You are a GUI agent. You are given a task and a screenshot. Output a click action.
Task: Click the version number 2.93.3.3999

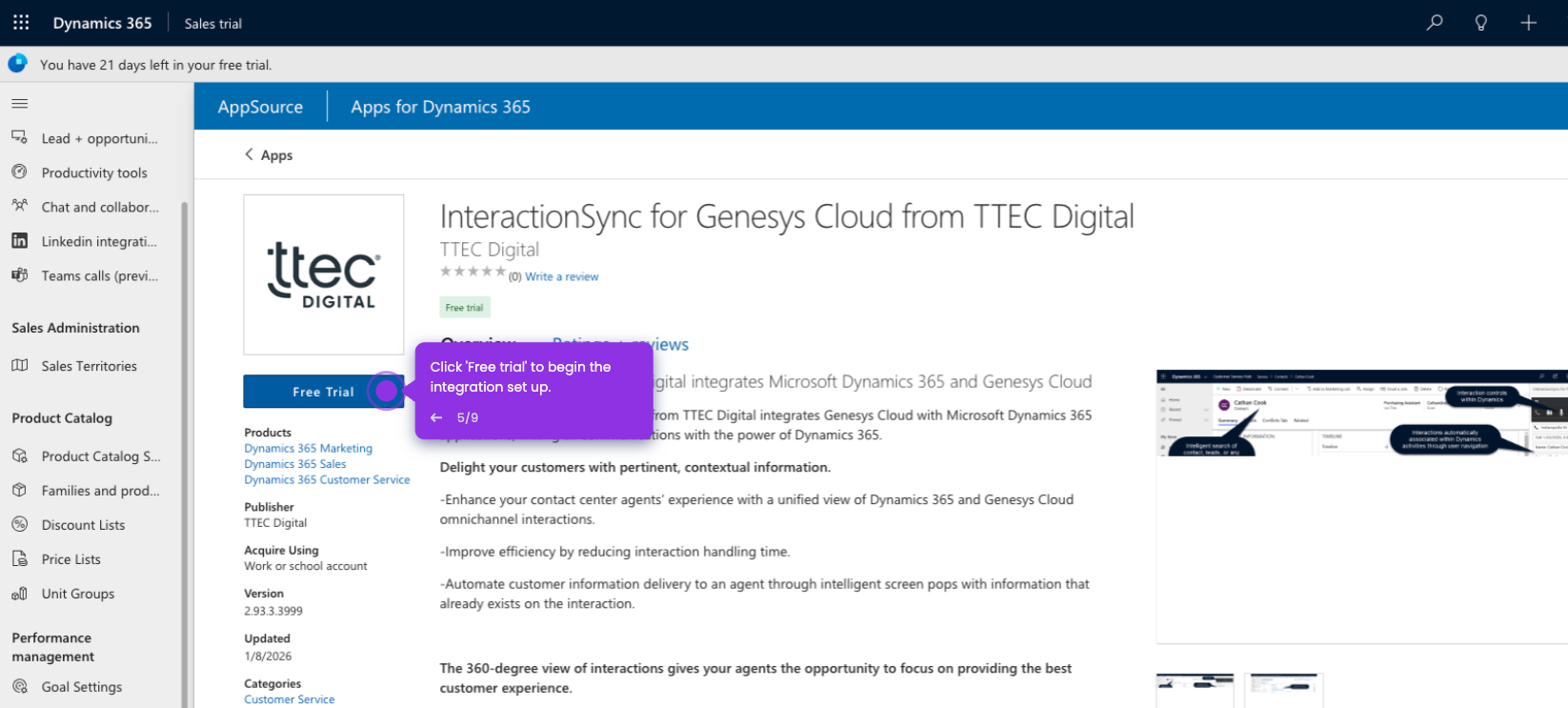tap(273, 611)
